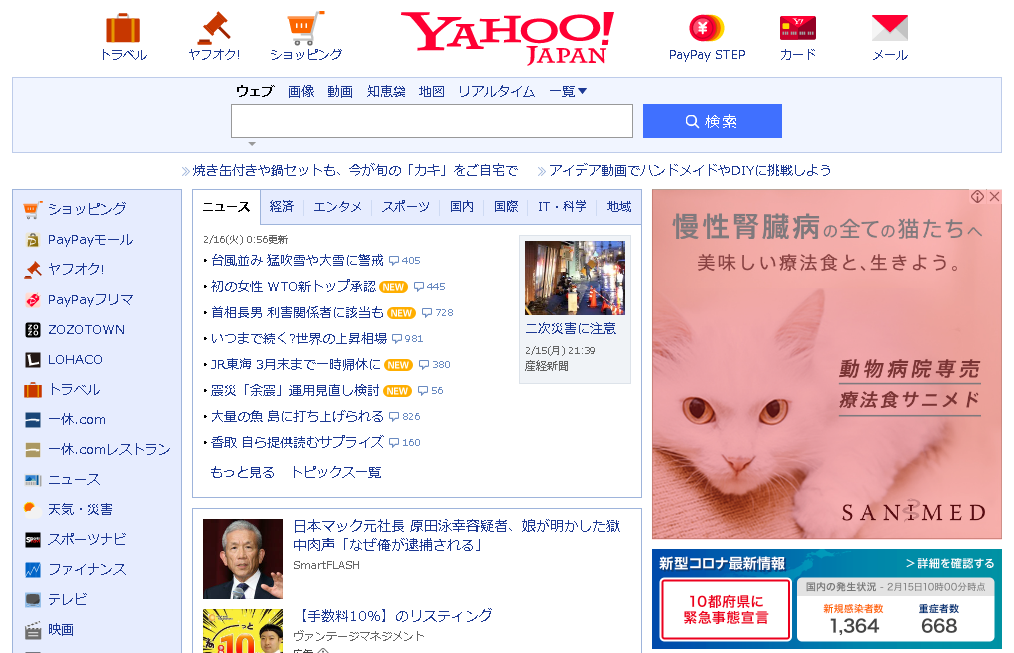This screenshot has width=1014, height=653.
Task: Click sidebar 一休.comレストラン icon
Action: point(32,450)
